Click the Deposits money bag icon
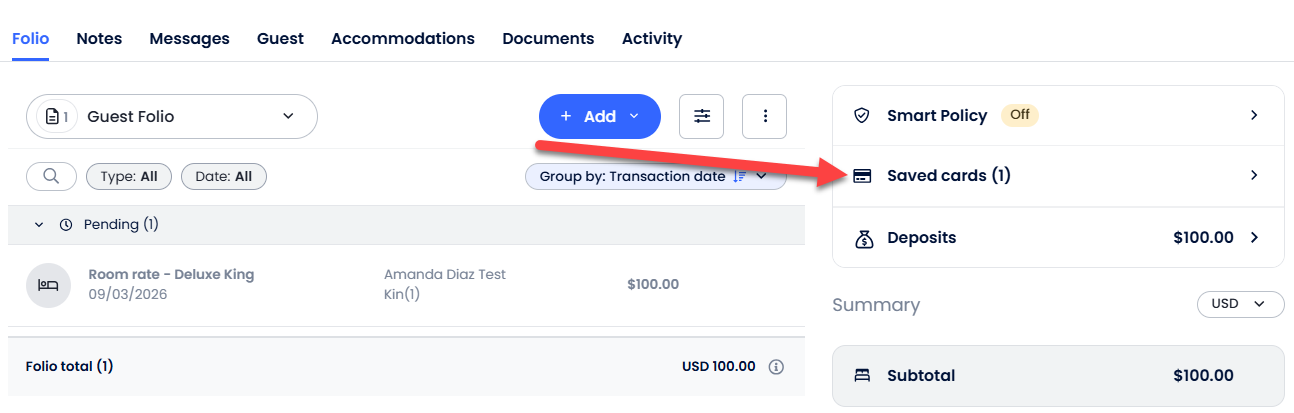The height and width of the screenshot is (413, 1294). tap(862, 238)
